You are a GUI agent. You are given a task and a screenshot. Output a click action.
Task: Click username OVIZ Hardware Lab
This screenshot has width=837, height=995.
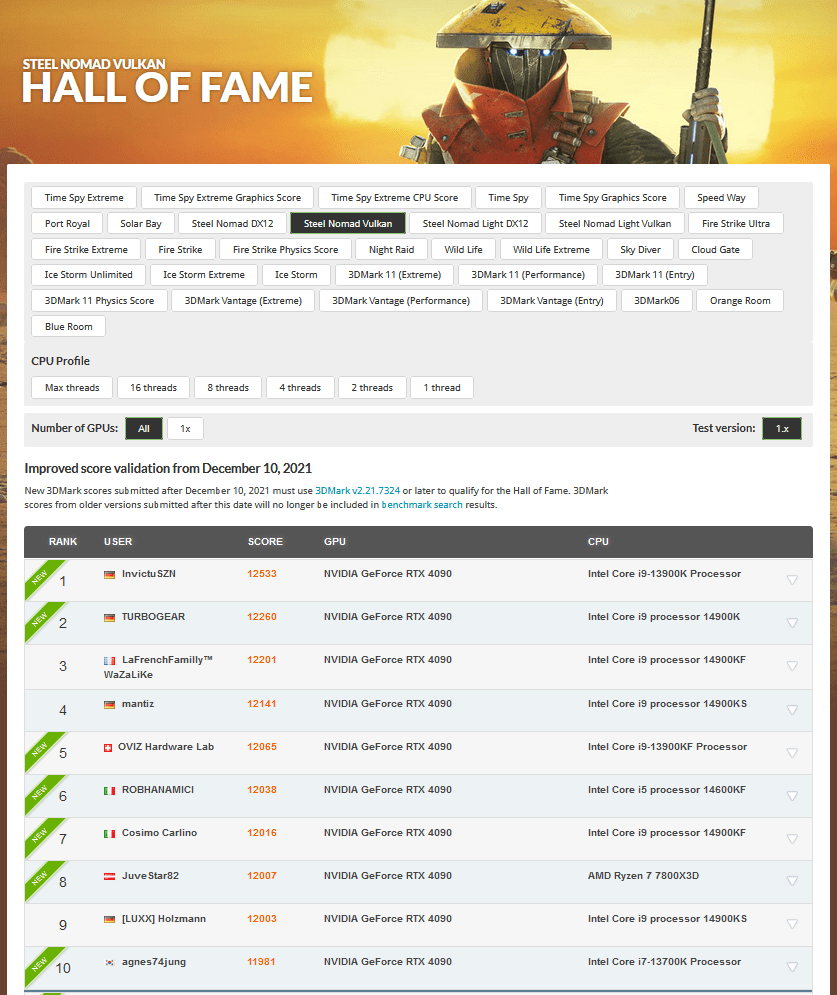(166, 747)
